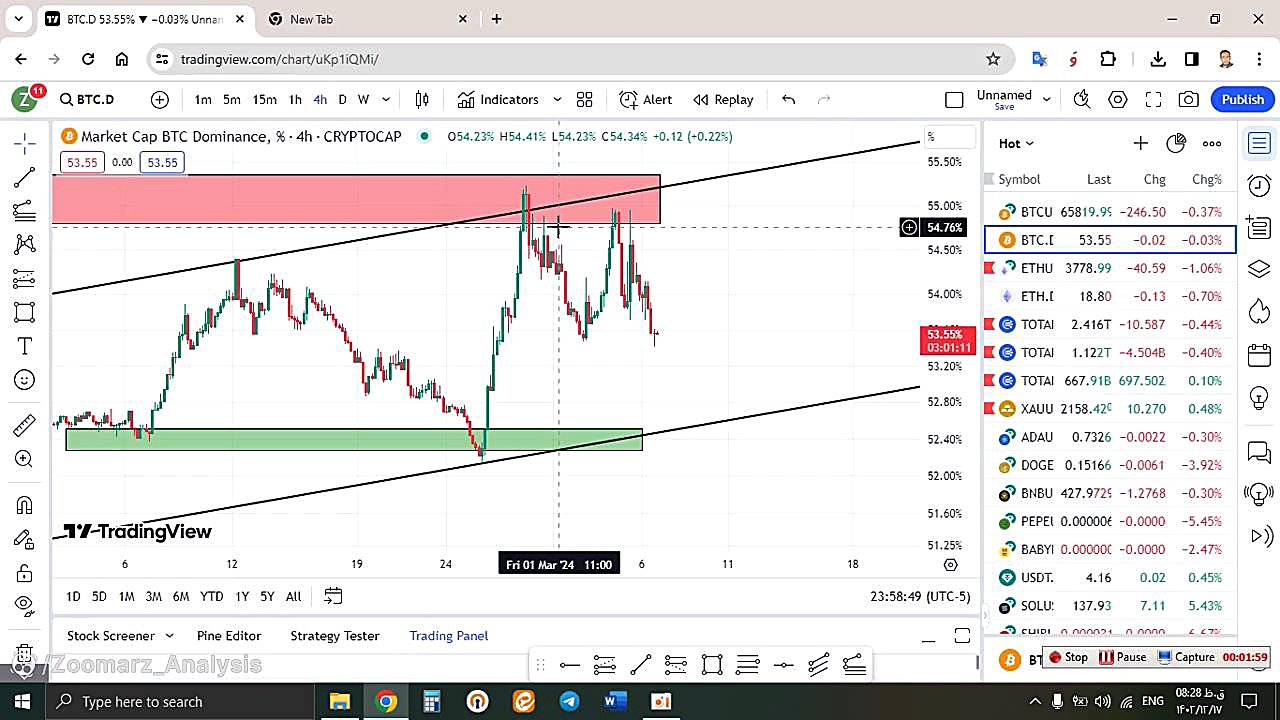Image resolution: width=1280 pixels, height=720 pixels.
Task: Select the trend line drawing tool
Action: coord(25,178)
